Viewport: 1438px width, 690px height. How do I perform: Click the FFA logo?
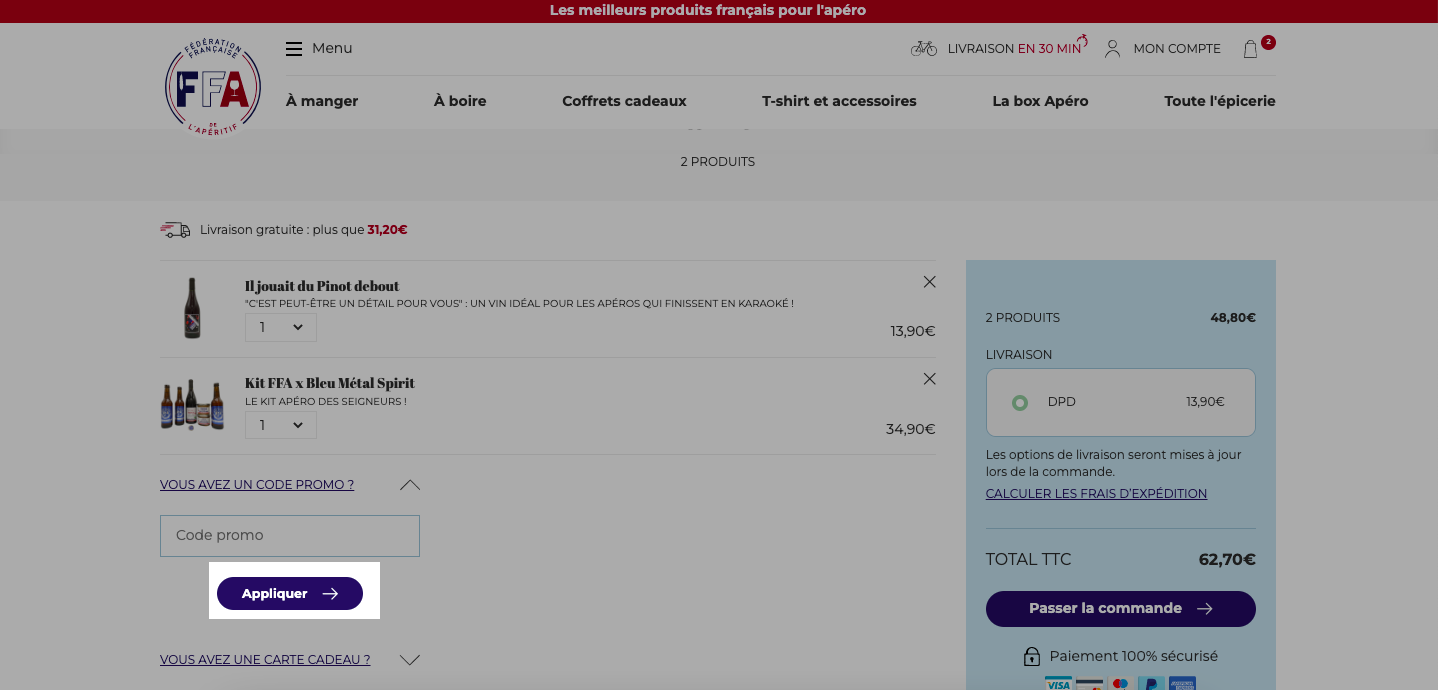tap(213, 88)
